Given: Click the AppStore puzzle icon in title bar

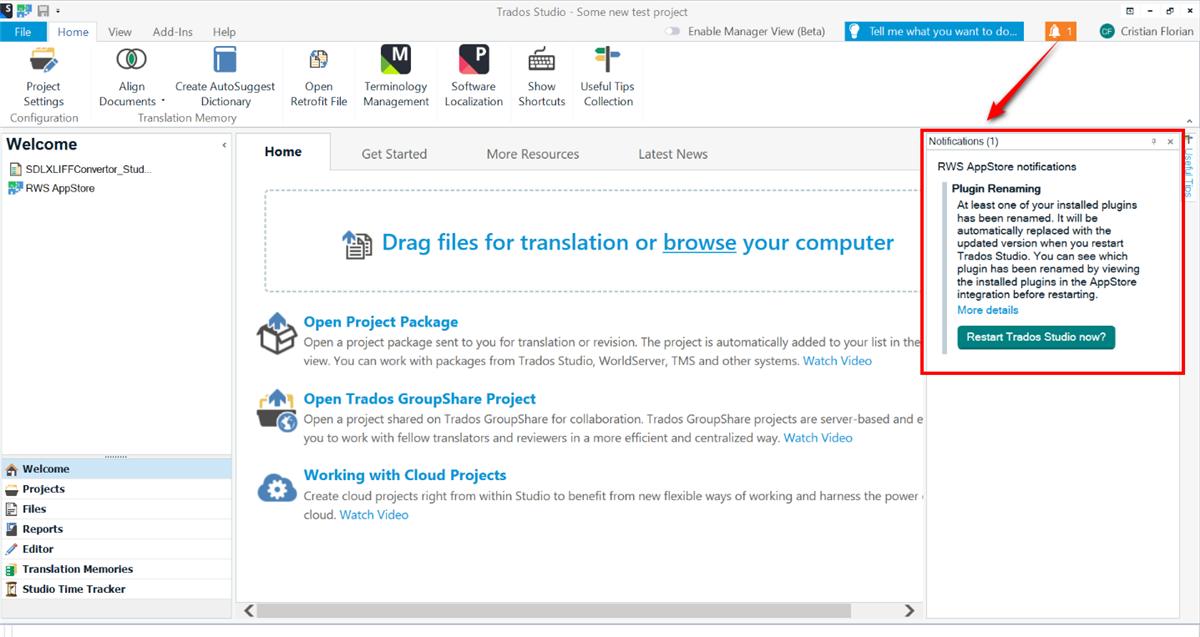Looking at the screenshot, I should point(24,9).
